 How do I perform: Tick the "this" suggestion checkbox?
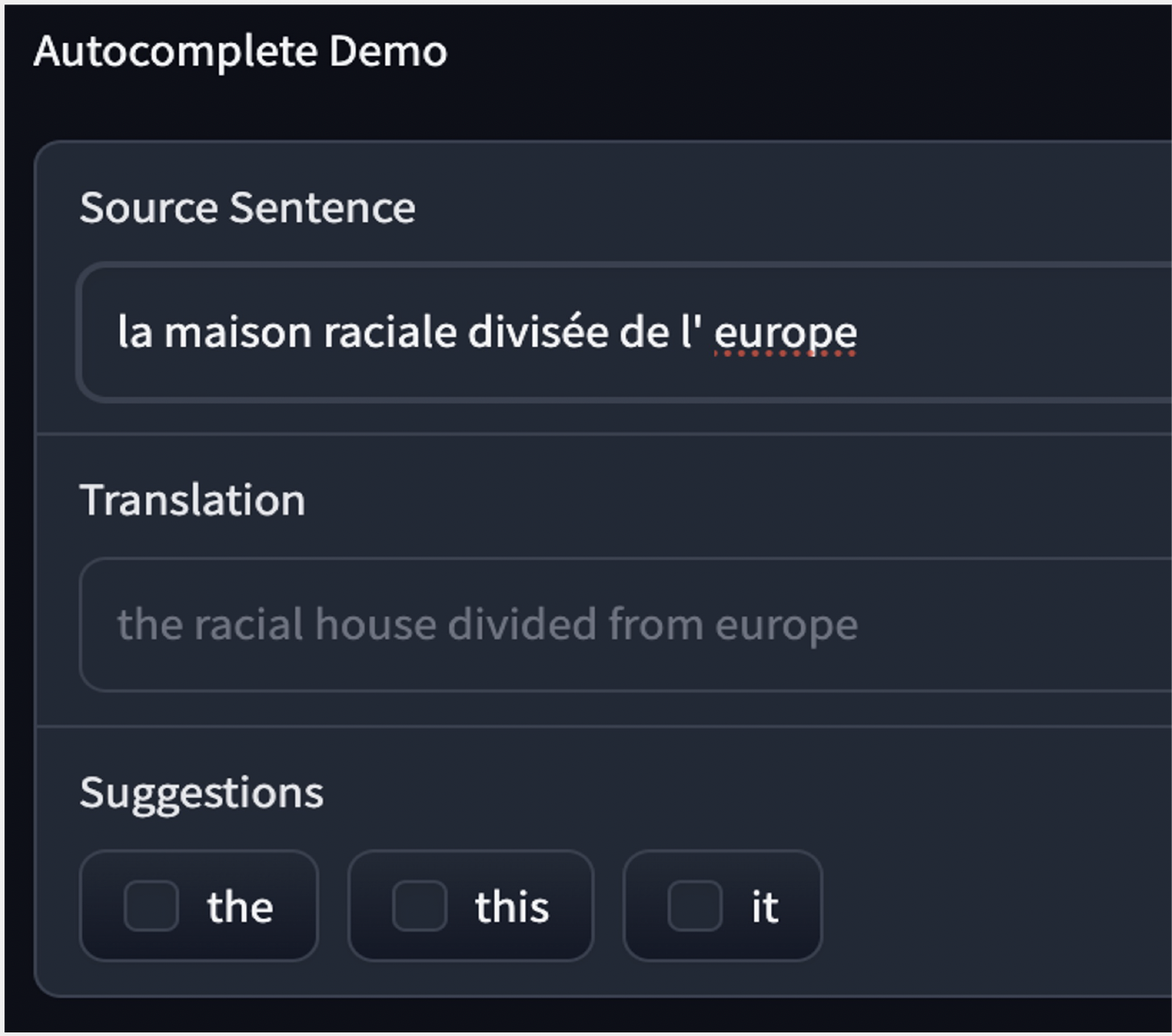(x=420, y=906)
